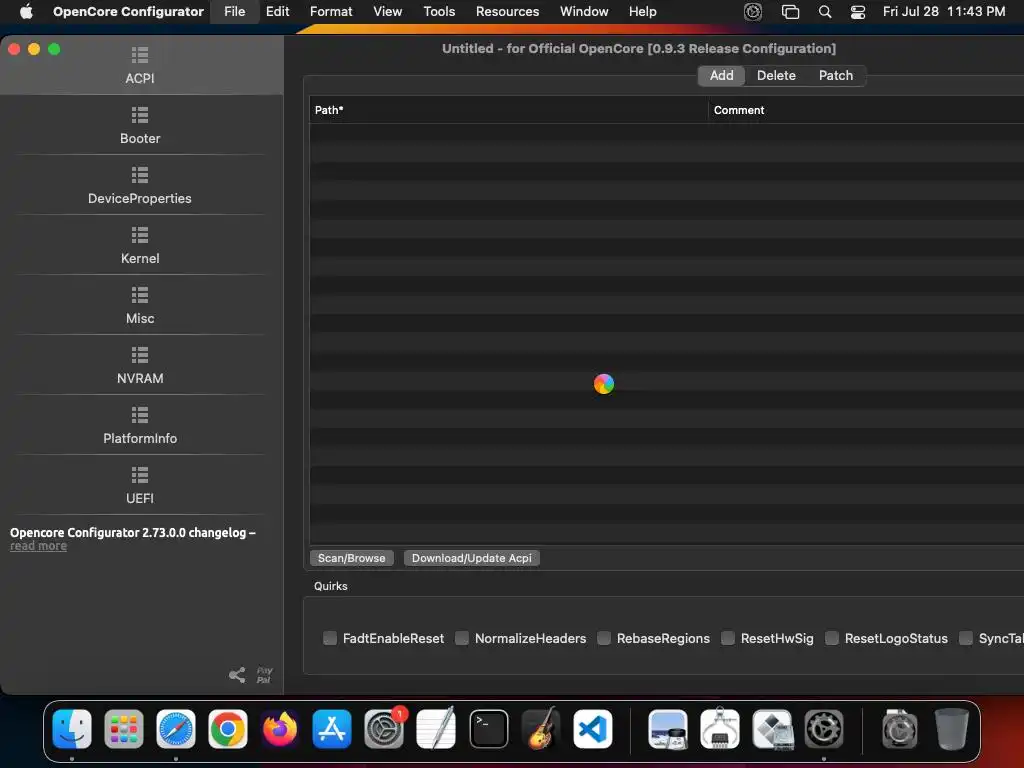Open TextEdit from the Dock
Viewport: 1024px width, 768px height.
[x=436, y=729]
